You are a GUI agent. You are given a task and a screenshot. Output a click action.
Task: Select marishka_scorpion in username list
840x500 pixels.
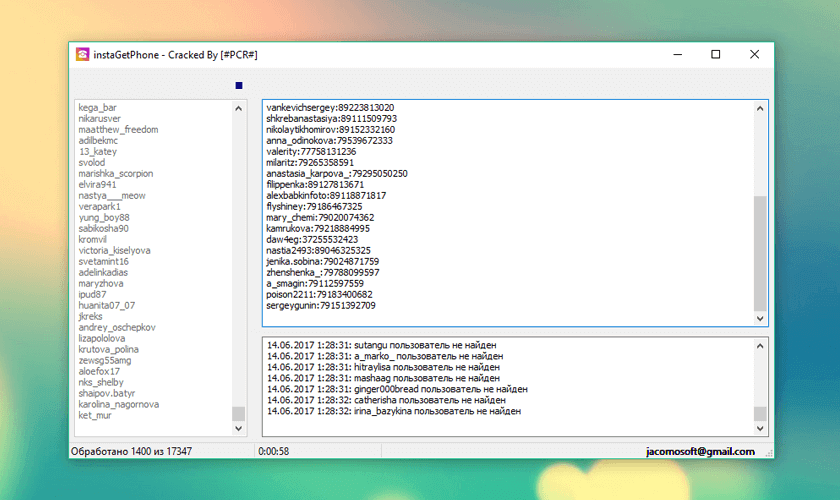(116, 174)
